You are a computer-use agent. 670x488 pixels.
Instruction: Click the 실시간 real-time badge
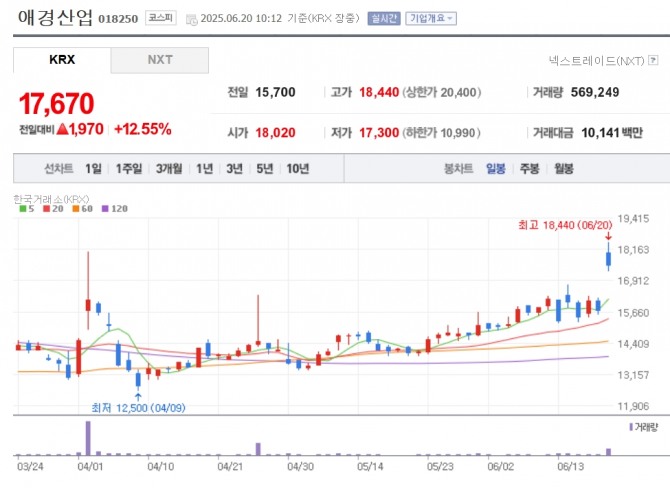click(382, 18)
